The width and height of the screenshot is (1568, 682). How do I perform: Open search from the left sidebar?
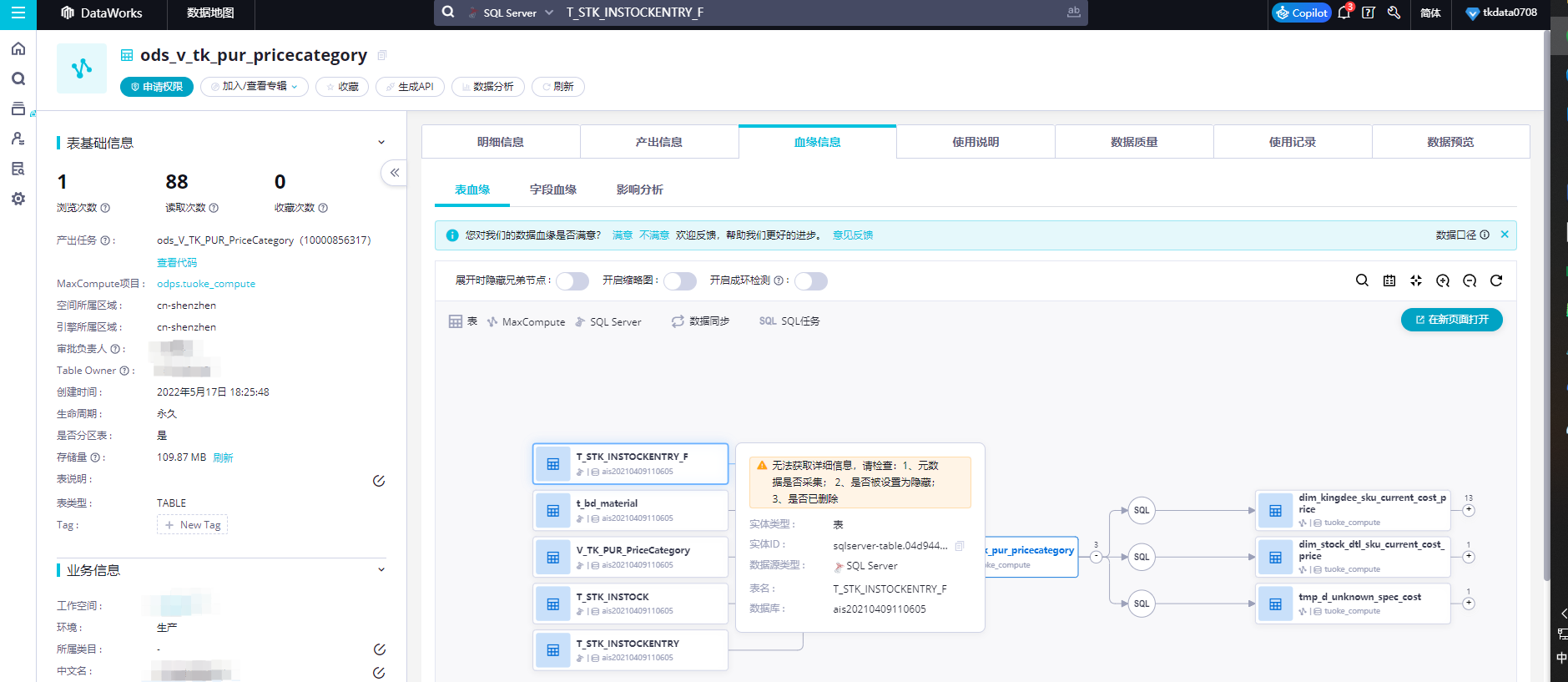tap(18, 78)
